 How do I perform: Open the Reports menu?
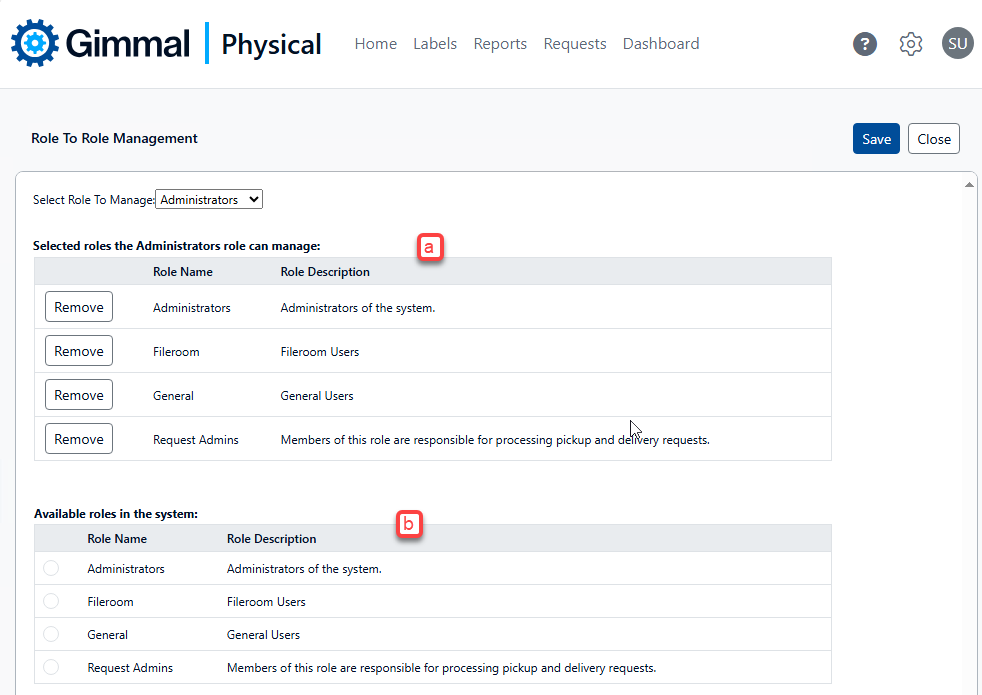[500, 44]
